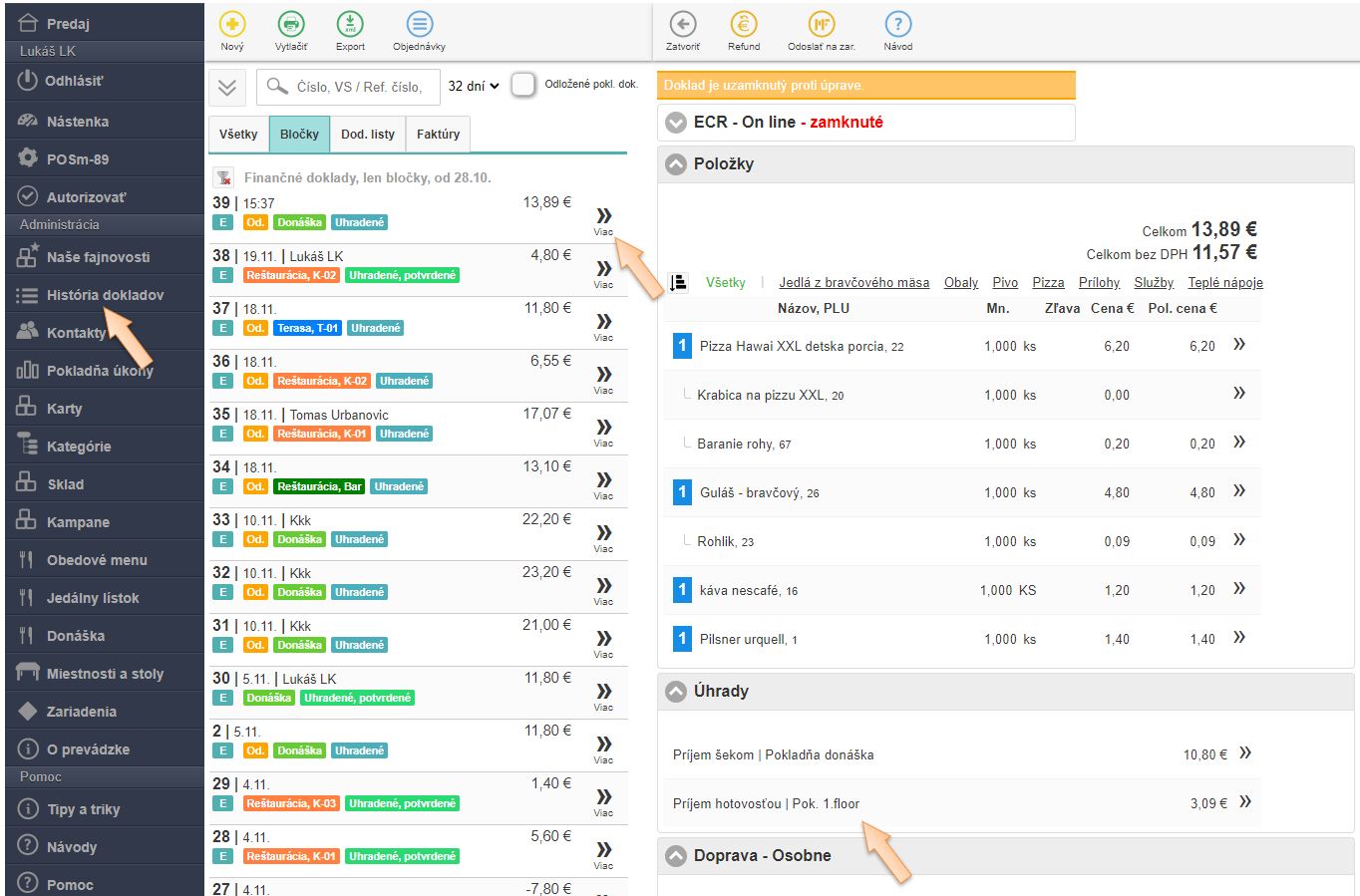Click the Refund euro icon
This screenshot has height=896, width=1360.
[x=743, y=25]
